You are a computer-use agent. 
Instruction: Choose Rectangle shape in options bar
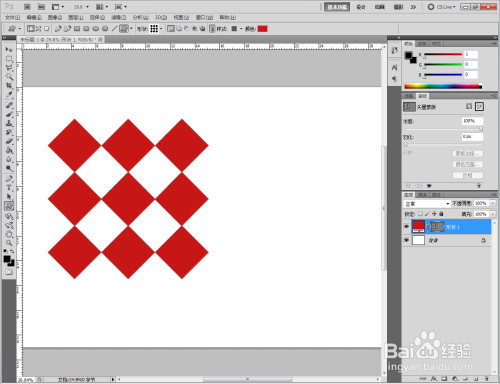point(77,29)
